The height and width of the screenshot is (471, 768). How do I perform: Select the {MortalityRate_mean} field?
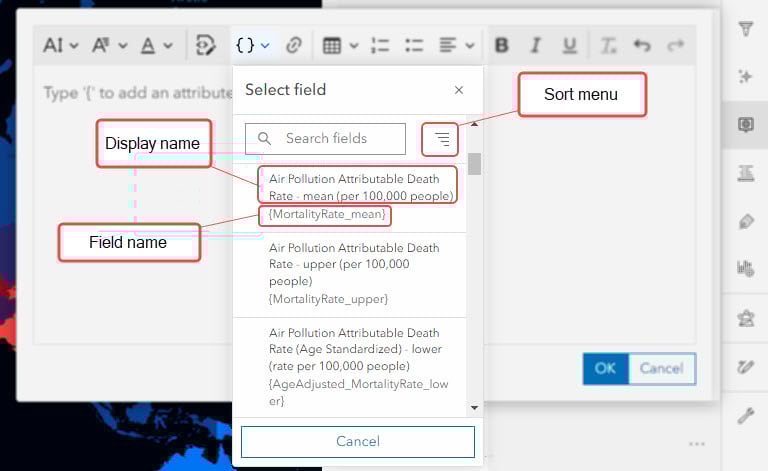tap(349, 198)
